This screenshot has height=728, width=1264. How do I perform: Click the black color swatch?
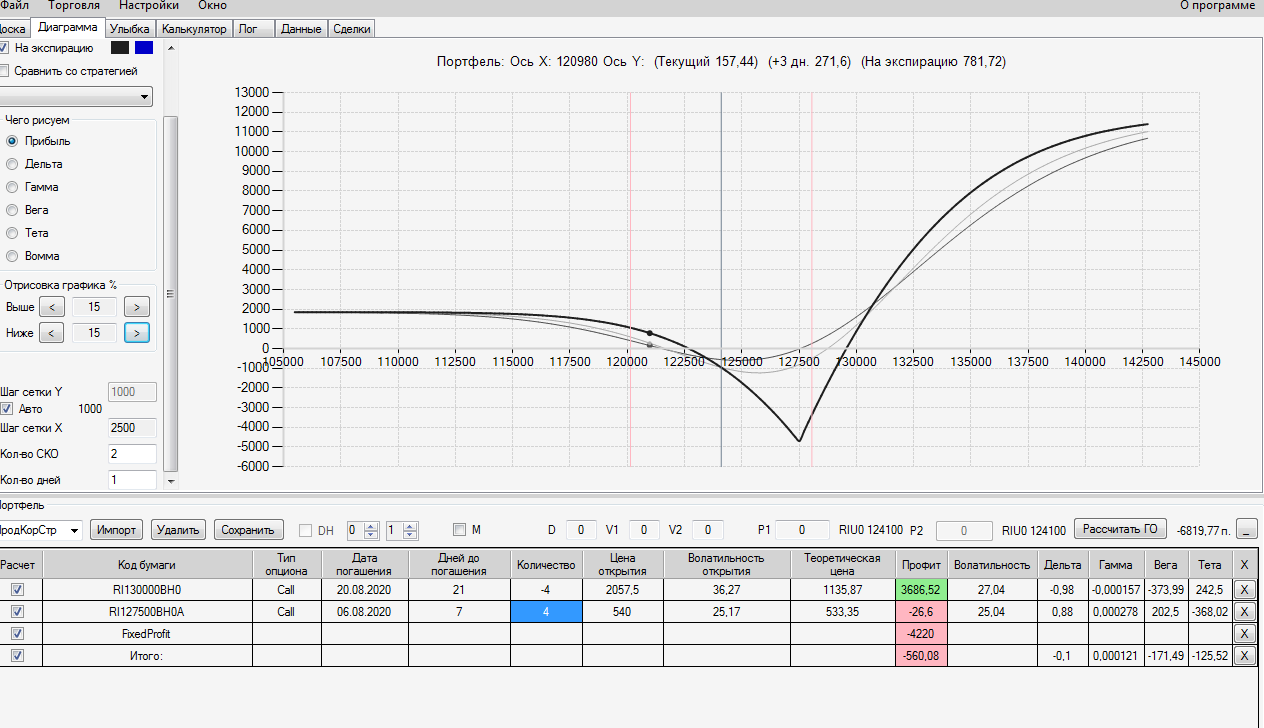[x=120, y=48]
